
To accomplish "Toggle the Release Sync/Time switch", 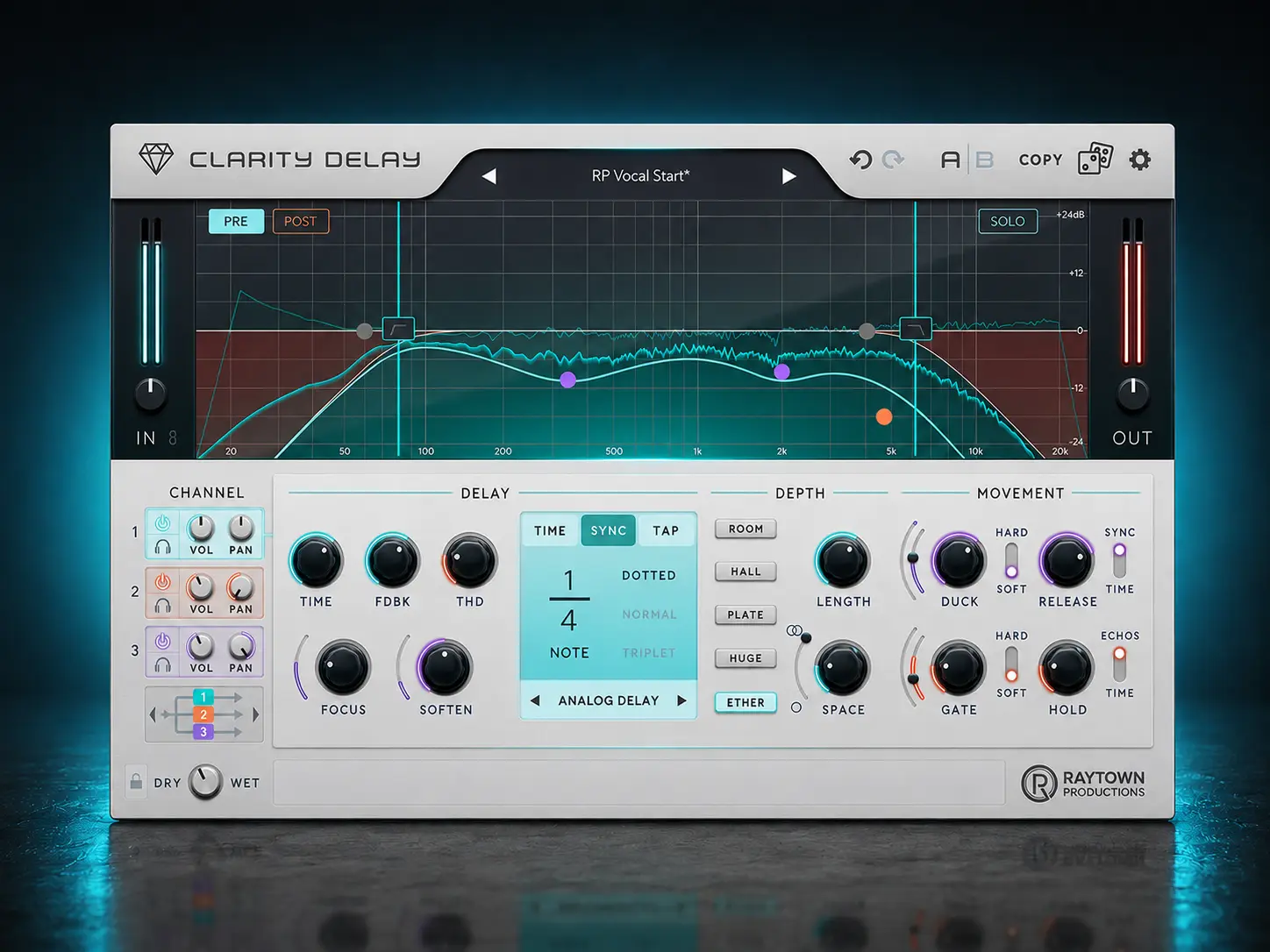I will (1119, 560).
